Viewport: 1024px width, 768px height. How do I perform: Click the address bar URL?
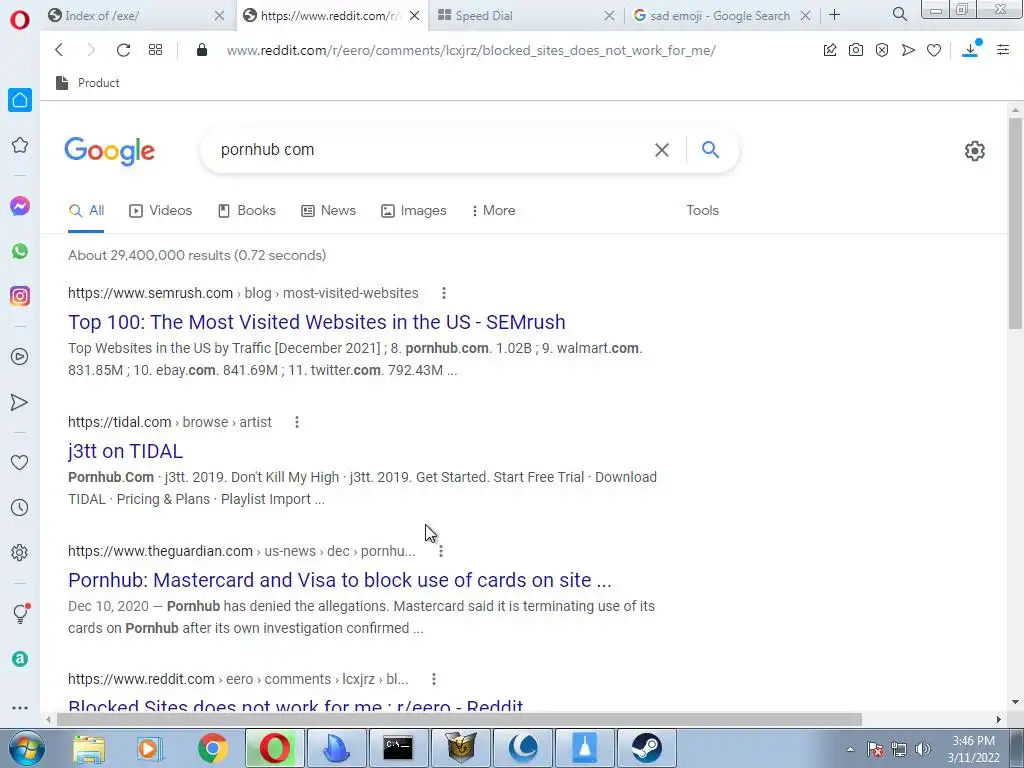click(x=471, y=50)
